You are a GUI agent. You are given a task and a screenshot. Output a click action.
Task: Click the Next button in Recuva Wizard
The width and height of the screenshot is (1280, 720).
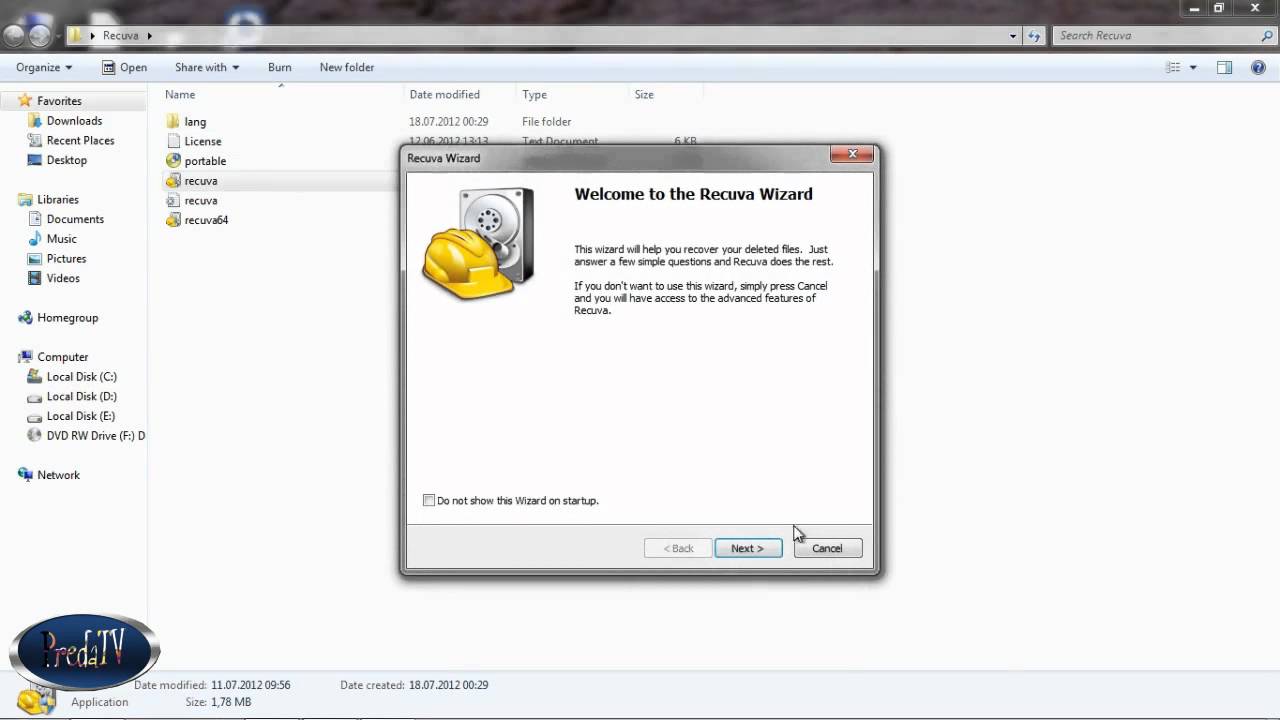click(748, 548)
